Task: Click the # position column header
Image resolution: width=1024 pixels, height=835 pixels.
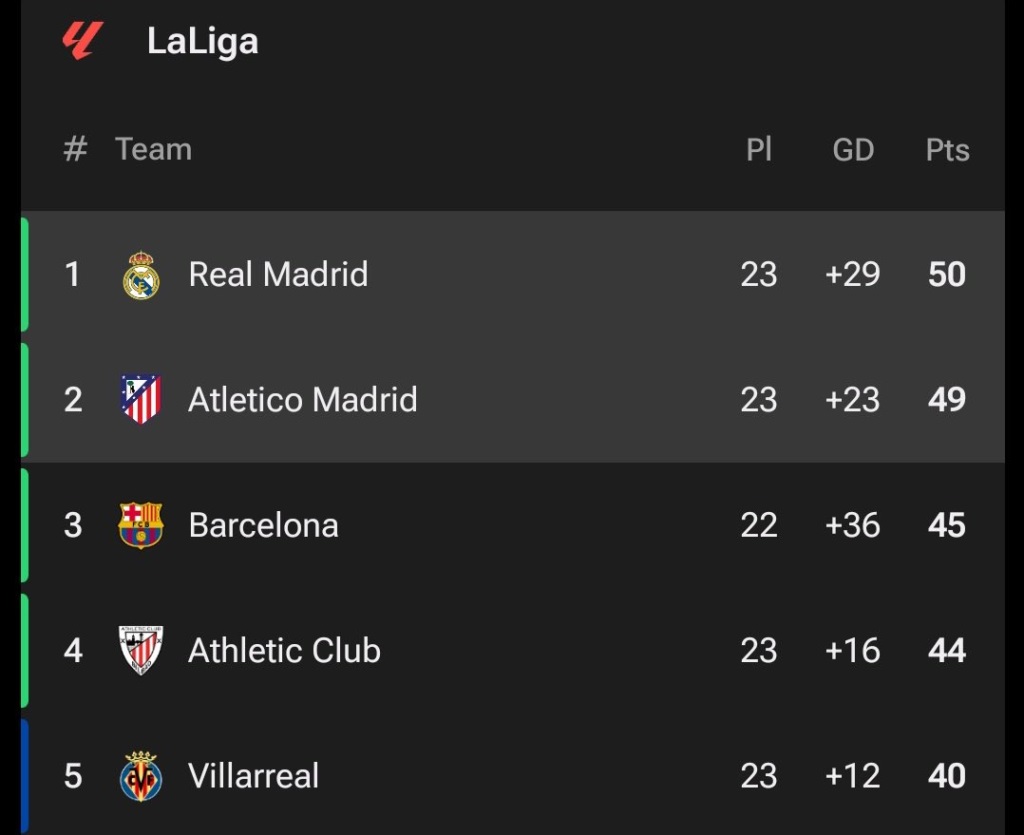Action: [x=75, y=150]
